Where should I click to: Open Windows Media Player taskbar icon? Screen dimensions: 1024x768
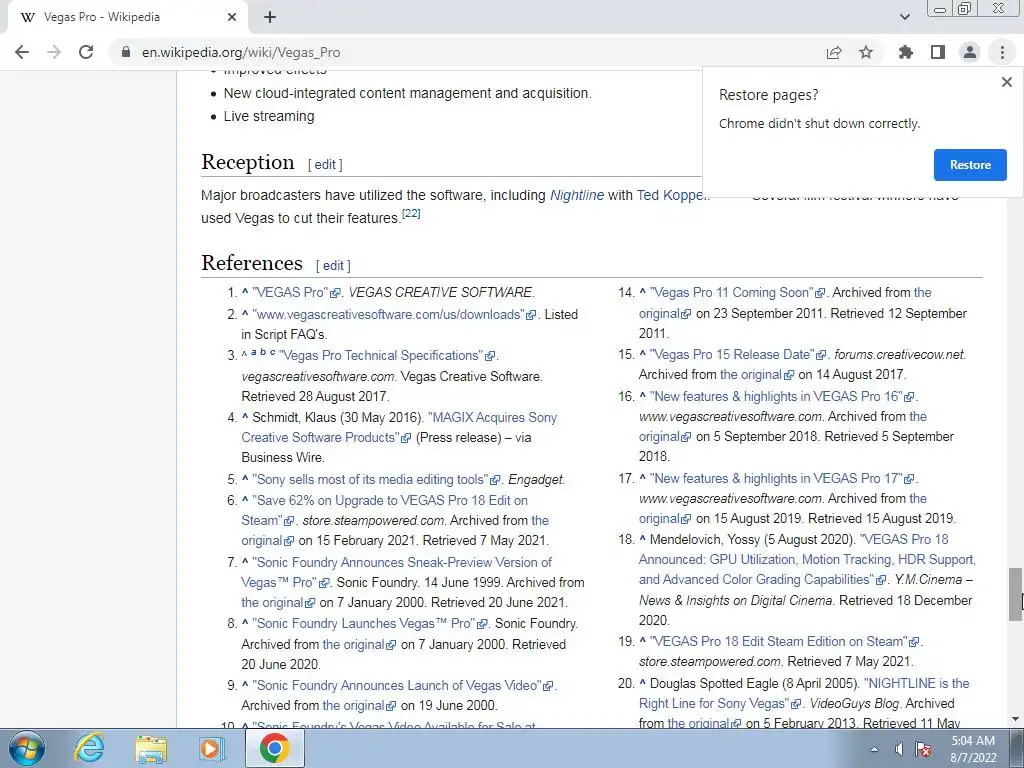point(212,748)
